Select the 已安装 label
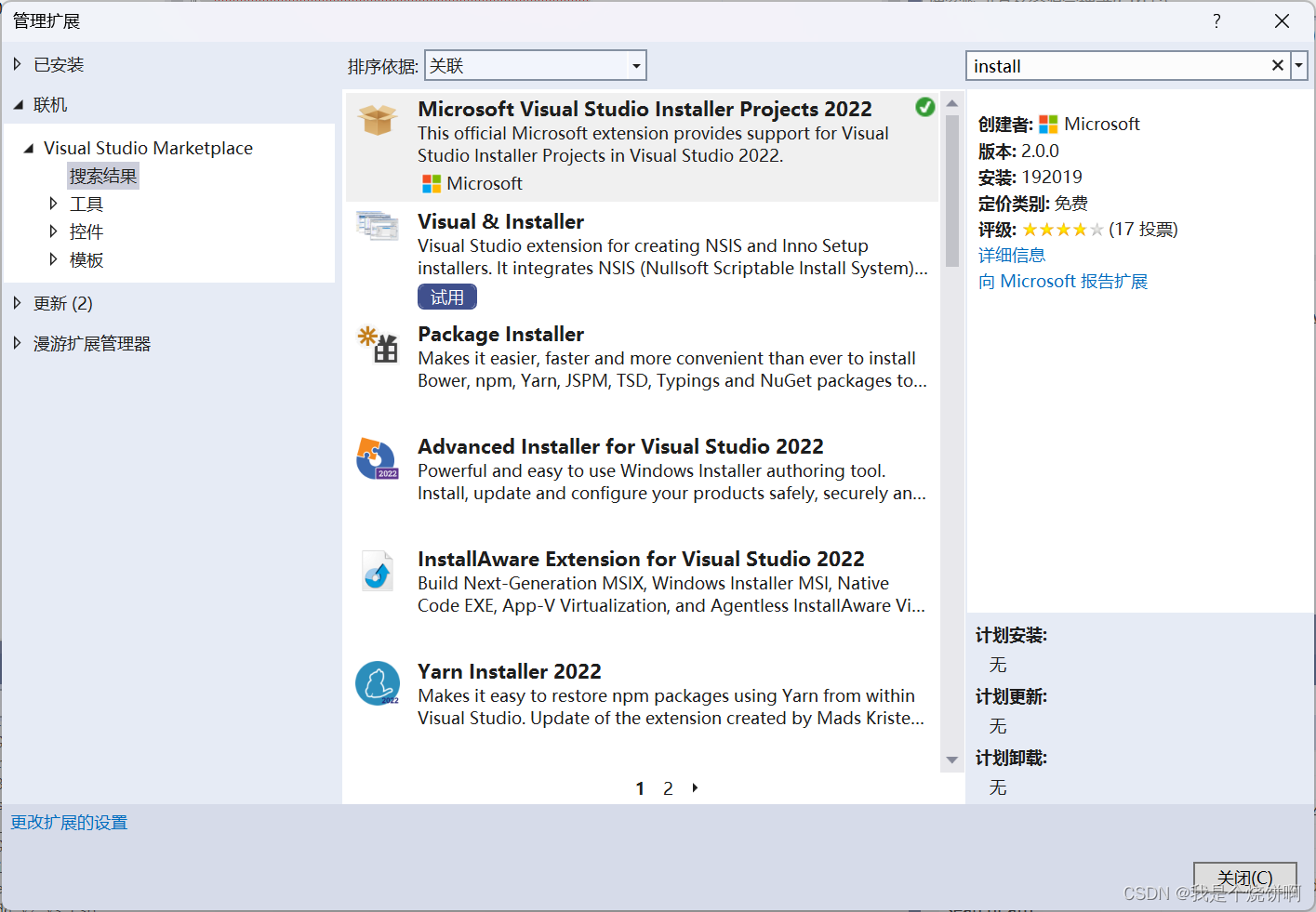Screen dimensions: 1316x912 click(x=59, y=64)
